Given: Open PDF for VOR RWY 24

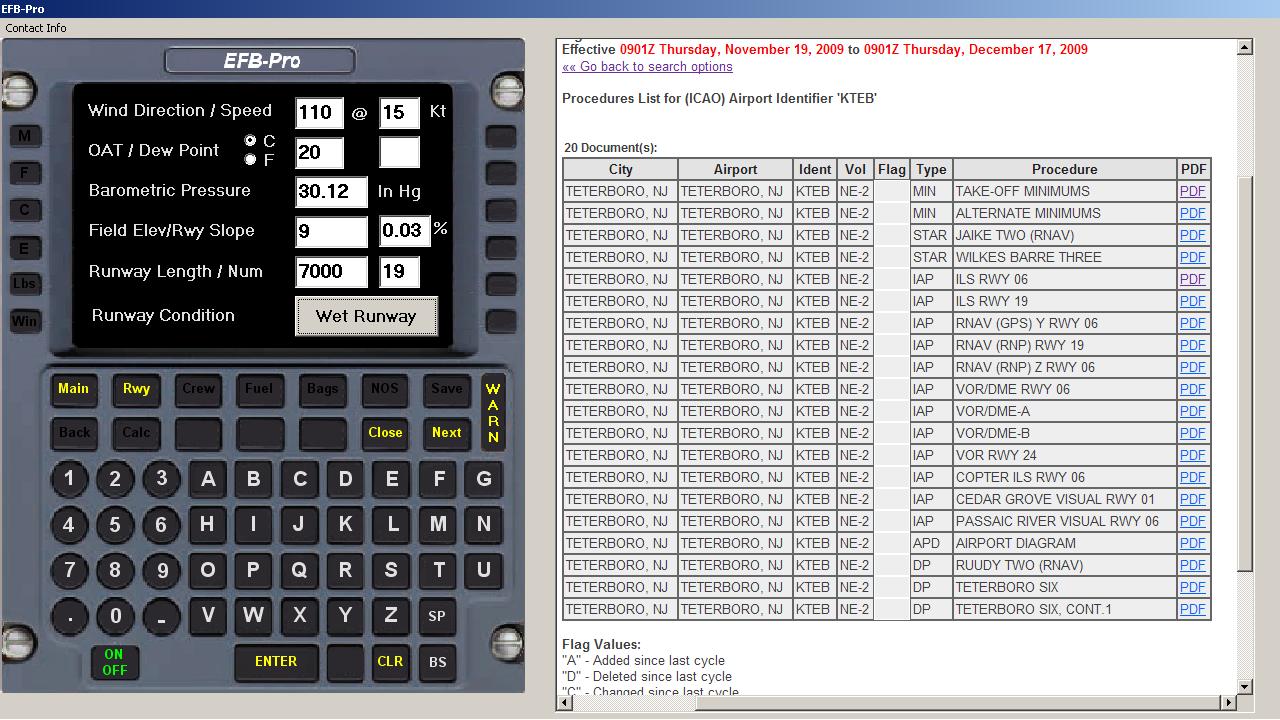Looking at the screenshot, I should click(1192, 455).
